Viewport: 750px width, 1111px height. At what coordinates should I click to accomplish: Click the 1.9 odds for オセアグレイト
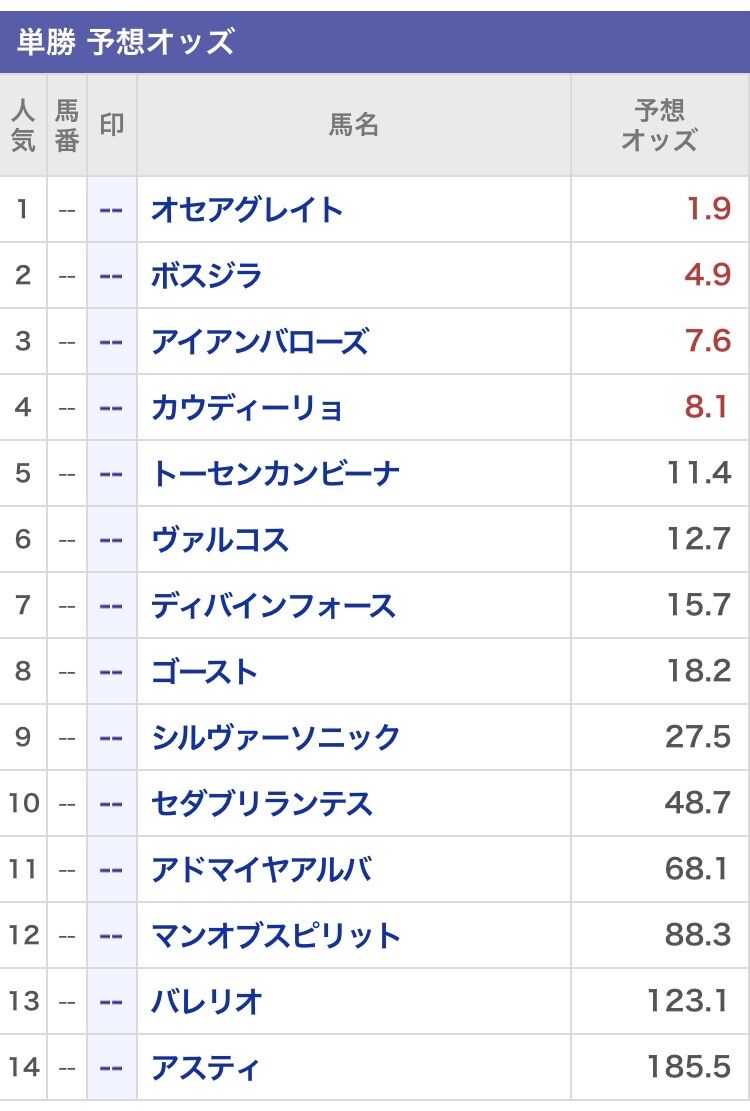[x=707, y=210]
